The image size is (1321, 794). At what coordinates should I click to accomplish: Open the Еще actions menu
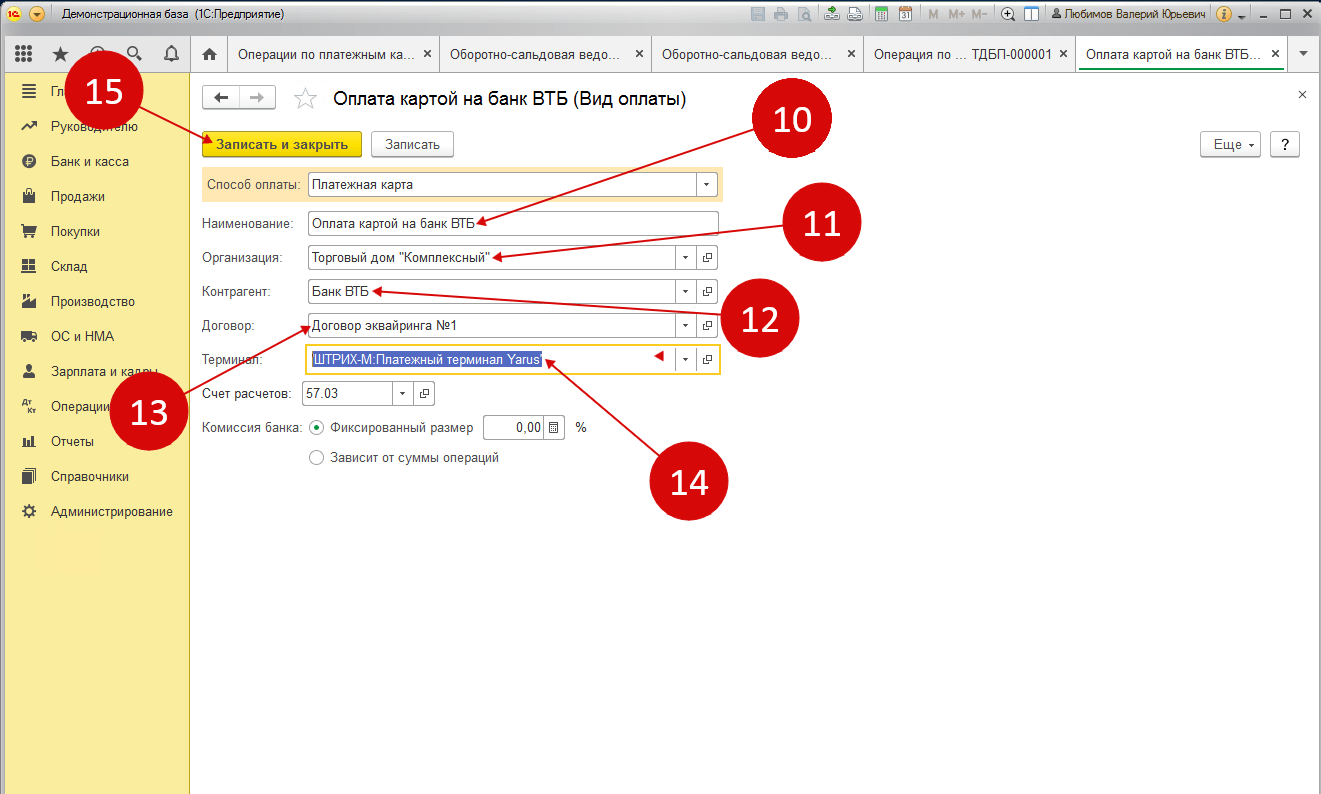pyautogui.click(x=1230, y=144)
